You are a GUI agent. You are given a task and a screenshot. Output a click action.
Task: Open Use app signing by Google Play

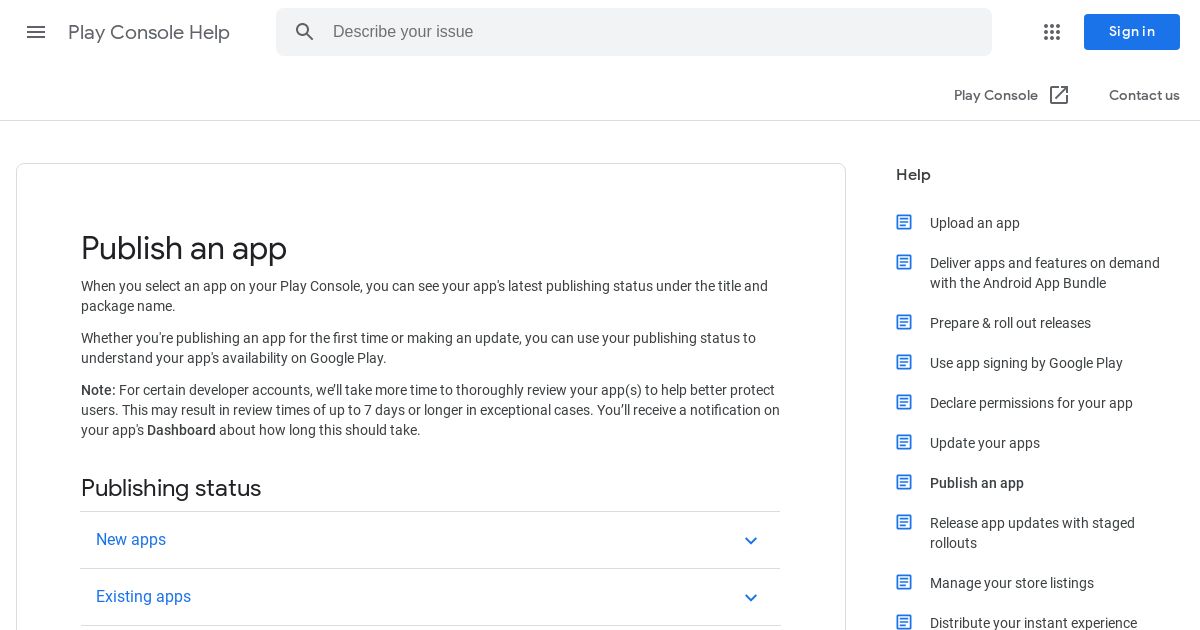(1026, 363)
